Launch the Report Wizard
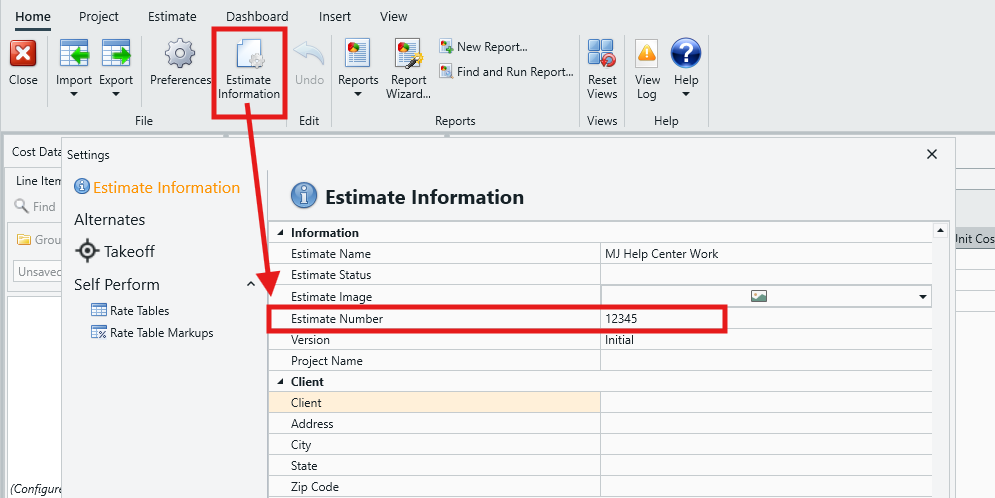The height and width of the screenshot is (498, 995). (408, 68)
